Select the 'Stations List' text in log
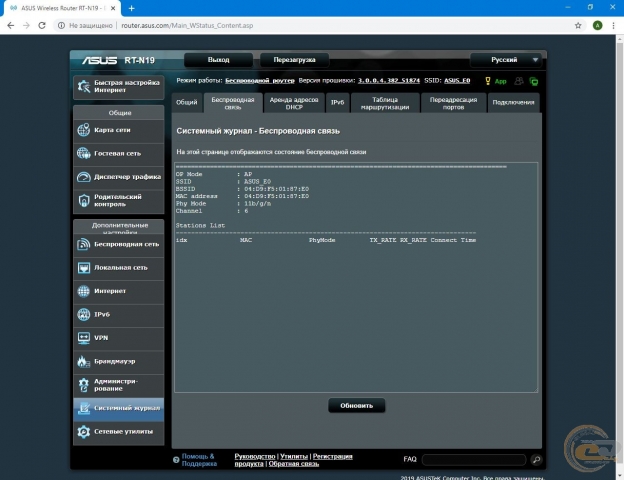The height and width of the screenshot is (480, 624). [200, 225]
